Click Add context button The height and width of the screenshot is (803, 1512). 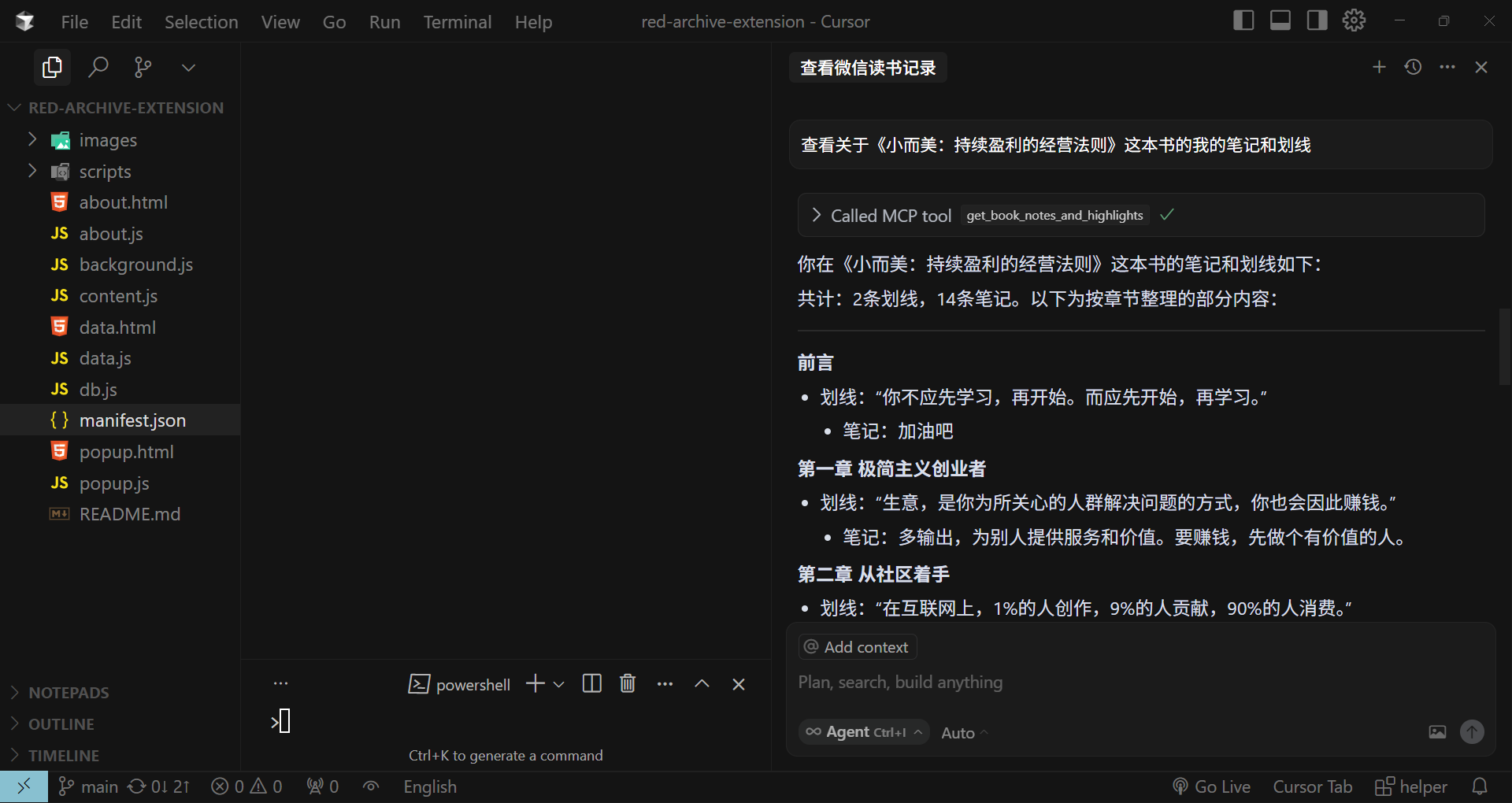pos(858,647)
